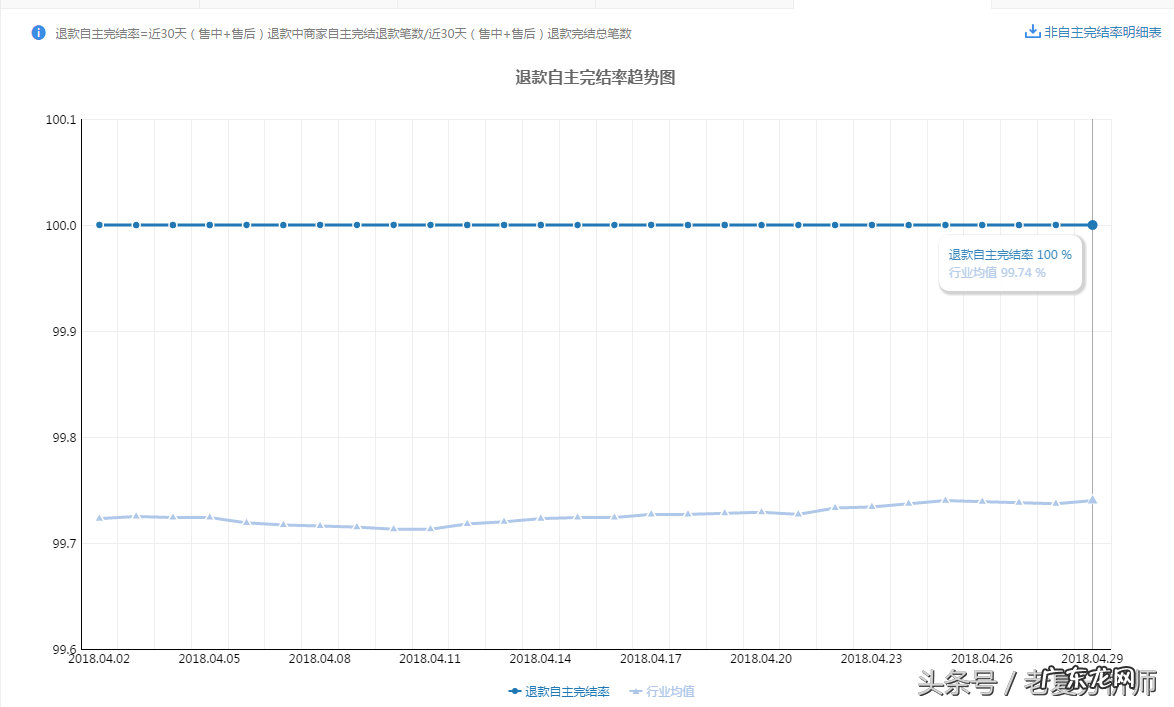This screenshot has width=1174, height=707.
Task: Click the 行业均值 triangle marker at 2018.04.11
Action: [x=430, y=528]
